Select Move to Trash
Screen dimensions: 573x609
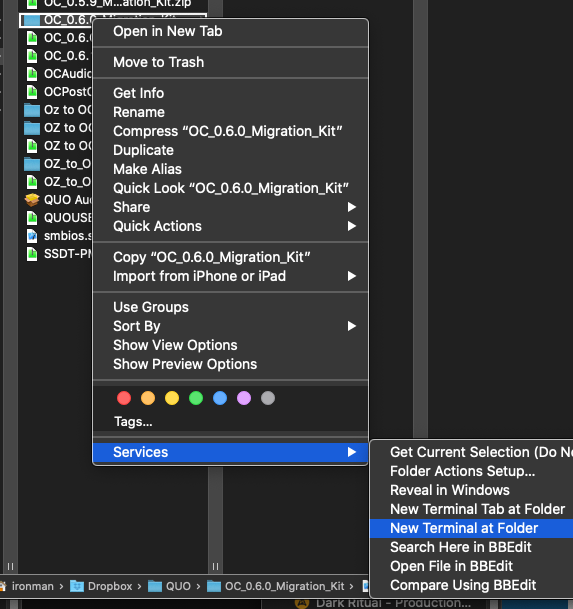point(230,62)
